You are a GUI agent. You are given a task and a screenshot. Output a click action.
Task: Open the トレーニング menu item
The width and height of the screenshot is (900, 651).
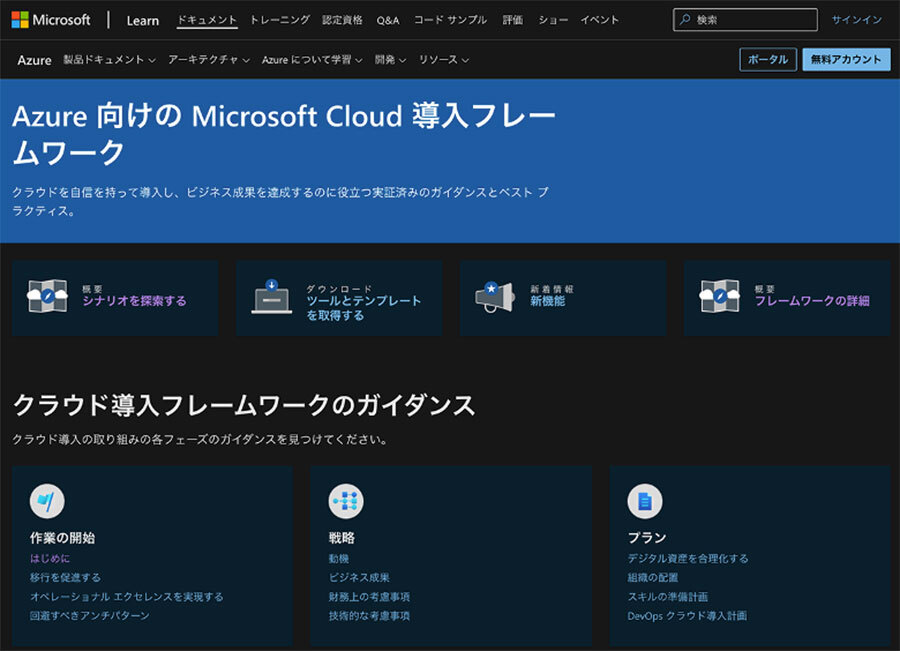coord(280,20)
